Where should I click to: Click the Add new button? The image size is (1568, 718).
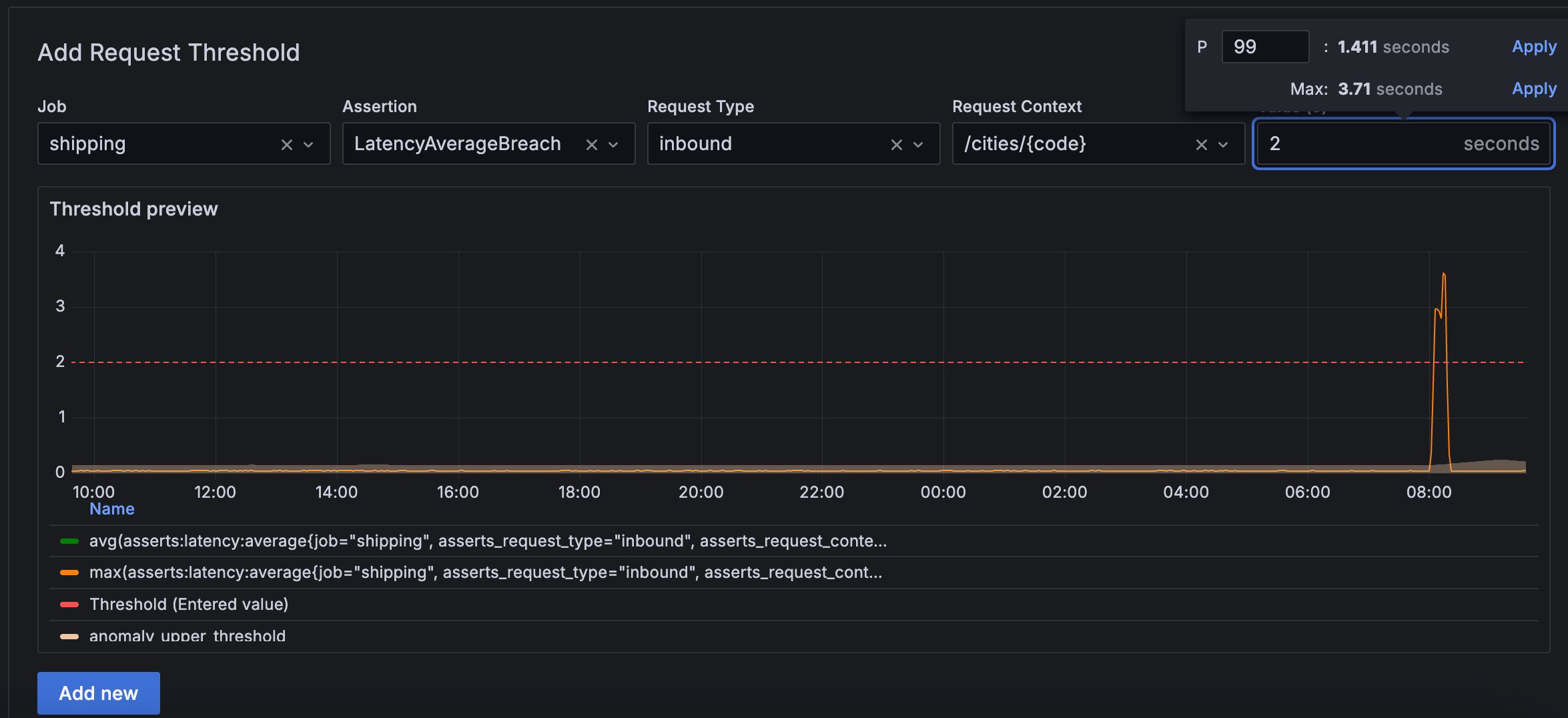point(98,693)
